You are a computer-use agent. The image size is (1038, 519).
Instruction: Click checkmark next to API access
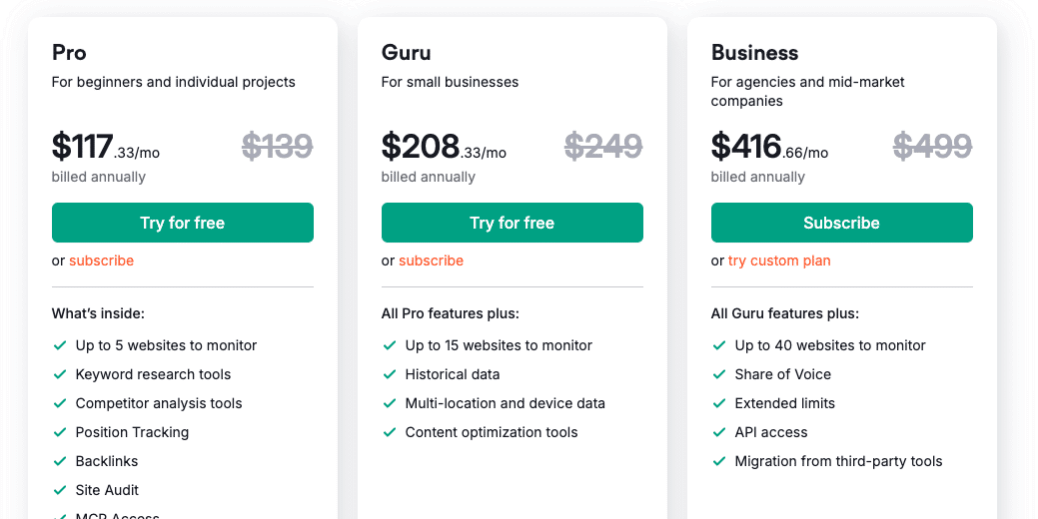pyautogui.click(x=719, y=433)
